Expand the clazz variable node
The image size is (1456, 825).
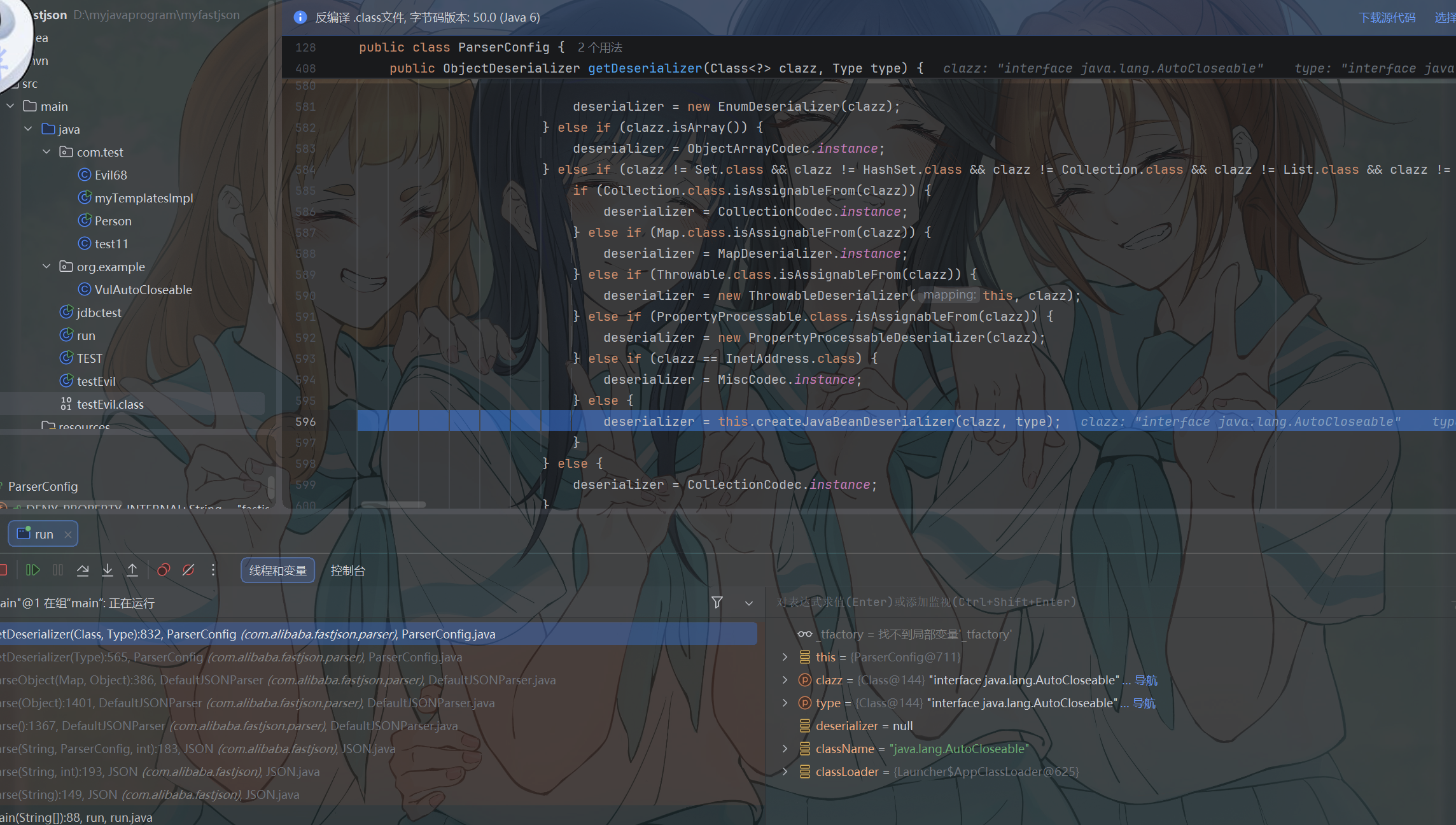point(785,680)
